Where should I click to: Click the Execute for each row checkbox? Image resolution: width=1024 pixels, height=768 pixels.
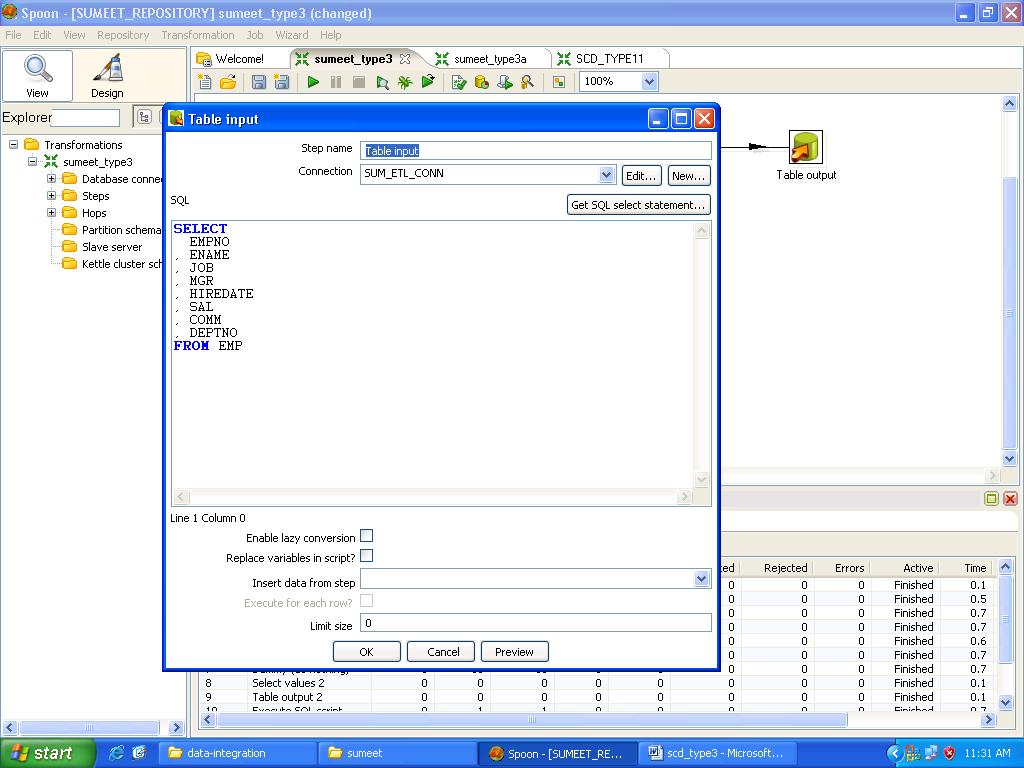pos(367,600)
